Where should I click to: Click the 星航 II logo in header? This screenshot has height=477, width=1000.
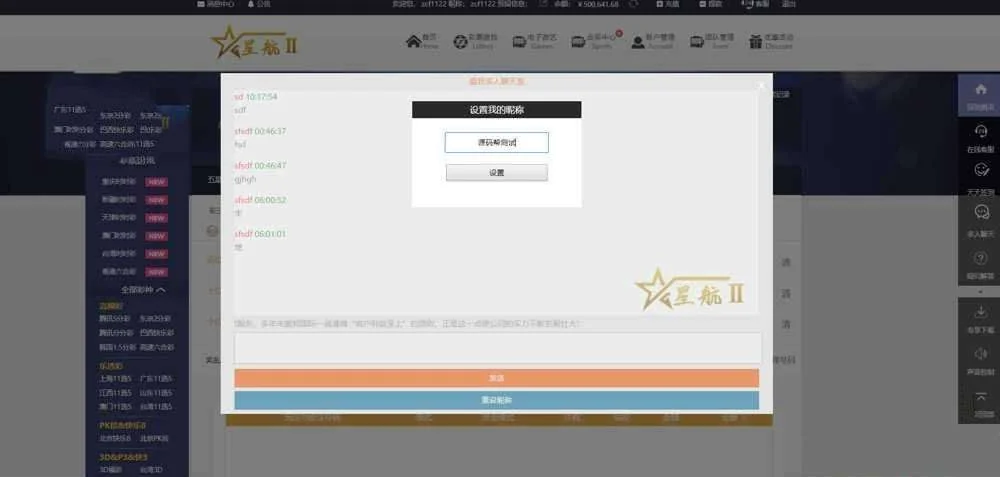click(x=254, y=42)
